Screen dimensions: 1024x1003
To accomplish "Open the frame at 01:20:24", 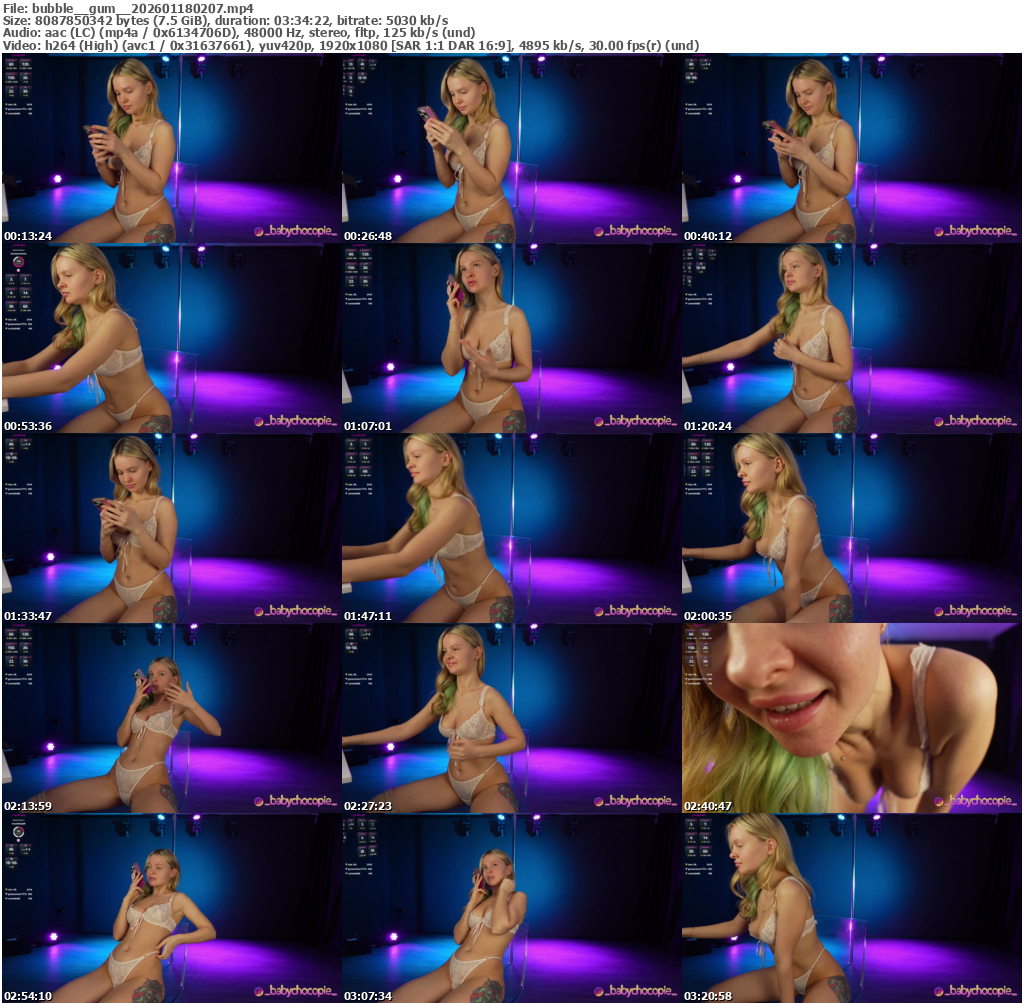I will coord(851,338).
